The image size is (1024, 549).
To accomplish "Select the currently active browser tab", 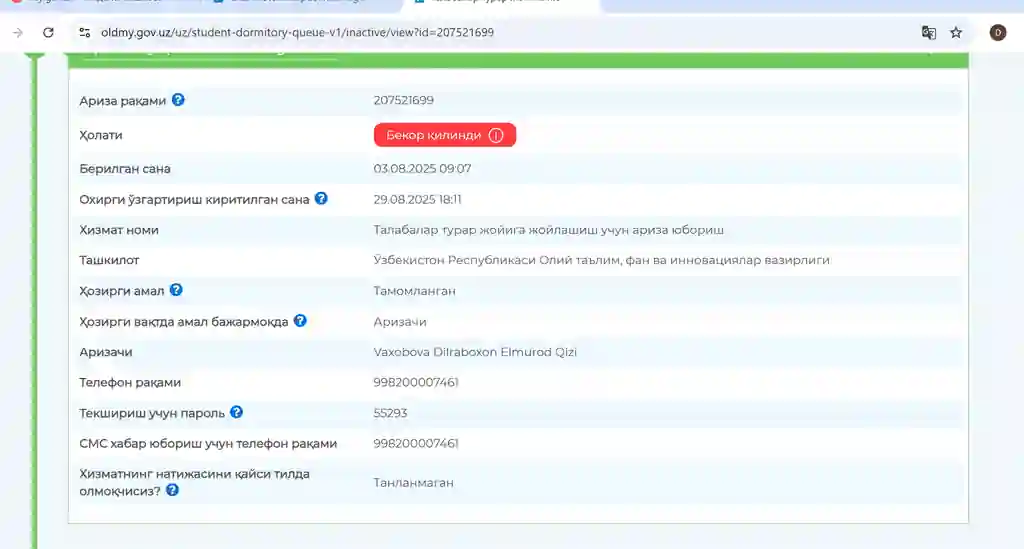I will coord(500,4).
